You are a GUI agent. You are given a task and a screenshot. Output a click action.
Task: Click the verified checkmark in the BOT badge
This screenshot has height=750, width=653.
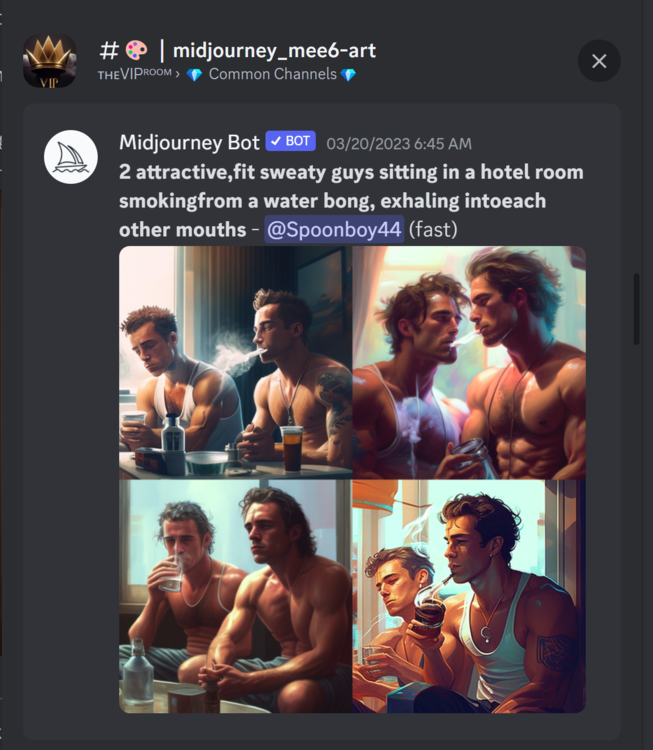[274, 142]
